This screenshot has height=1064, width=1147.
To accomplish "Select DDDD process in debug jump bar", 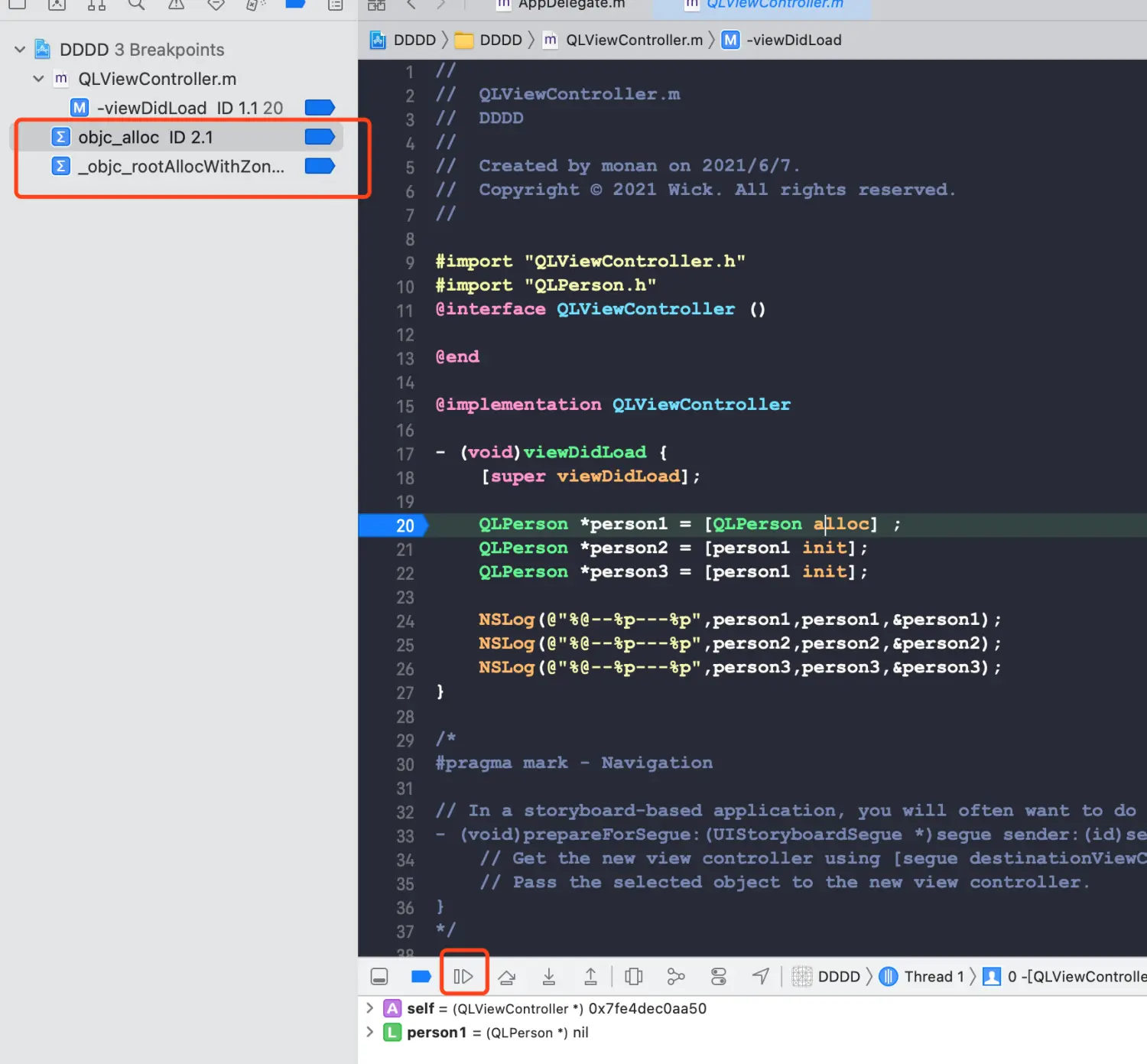I will click(x=826, y=976).
